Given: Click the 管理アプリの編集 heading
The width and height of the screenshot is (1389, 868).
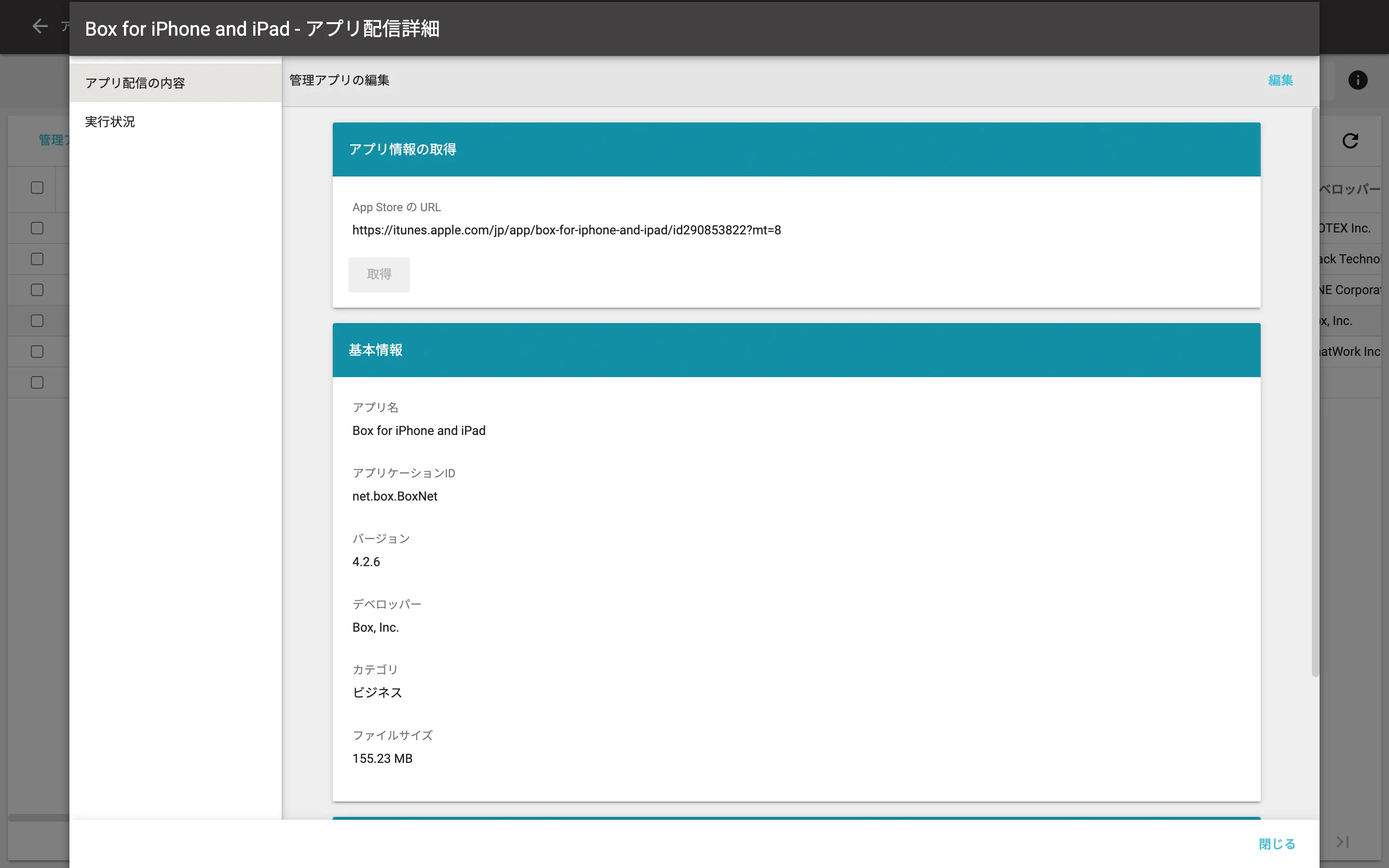Looking at the screenshot, I should [x=339, y=81].
